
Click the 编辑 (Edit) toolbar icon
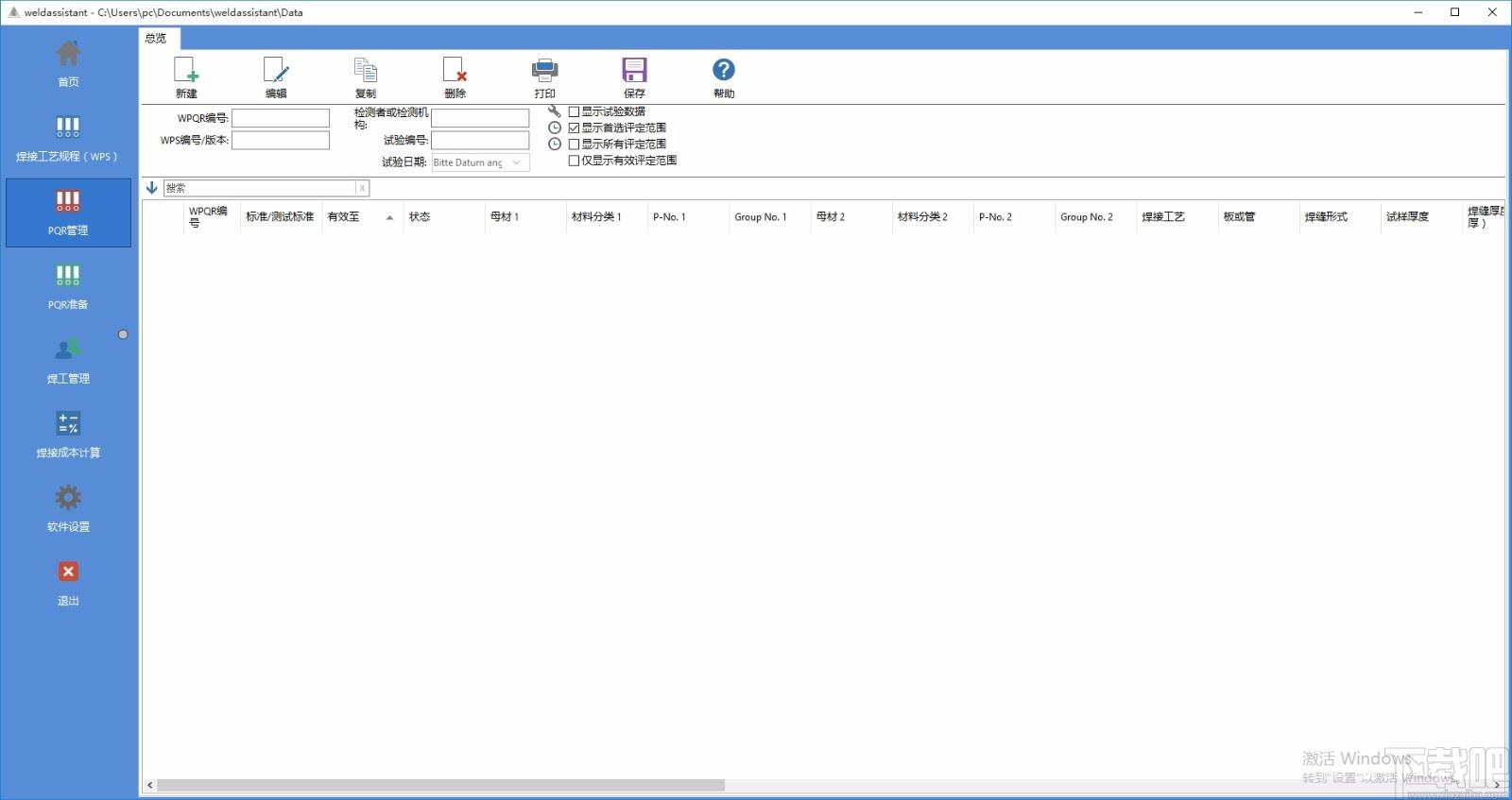276,71
